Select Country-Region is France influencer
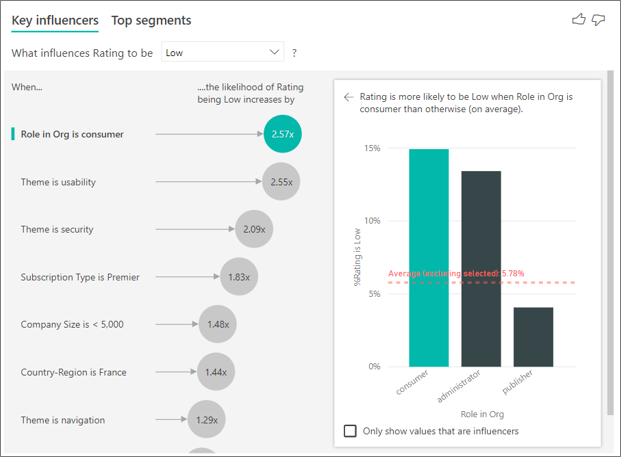This screenshot has height=457, width=621. (x=73, y=372)
